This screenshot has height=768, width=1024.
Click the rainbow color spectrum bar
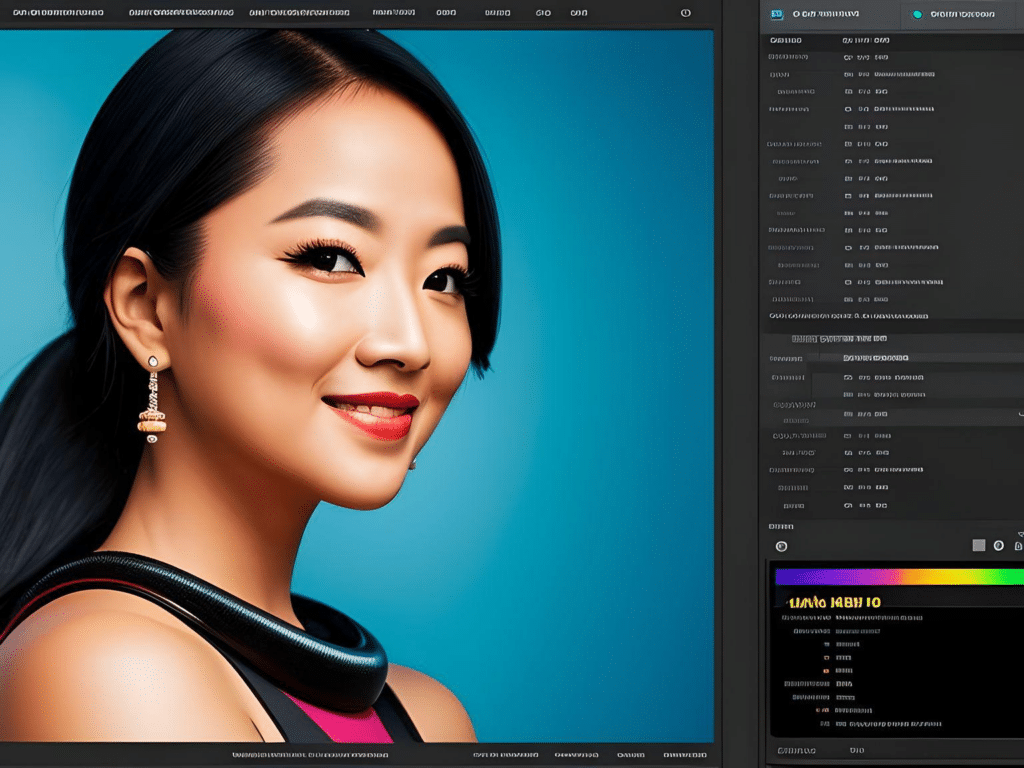point(900,577)
